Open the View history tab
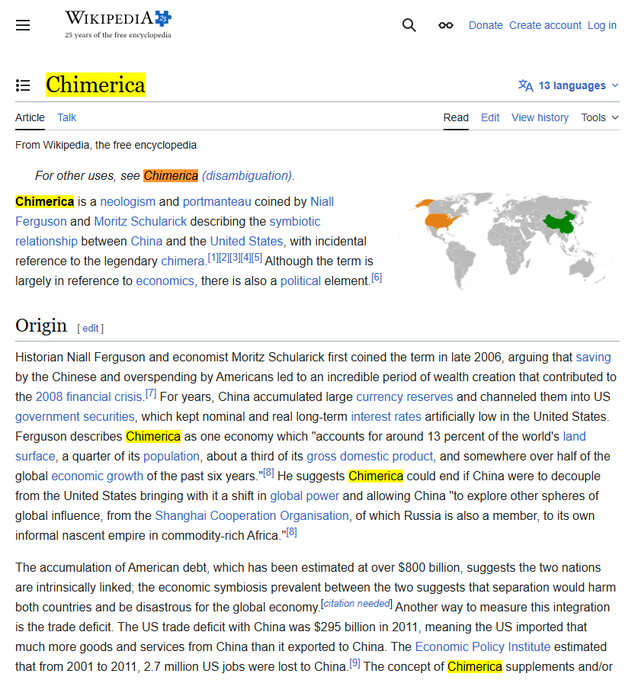 tap(540, 118)
